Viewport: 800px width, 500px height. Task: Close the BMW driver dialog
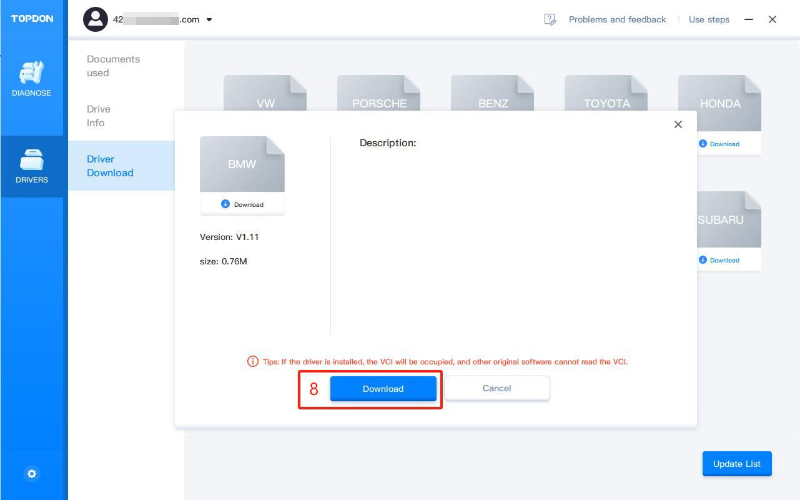tap(678, 124)
